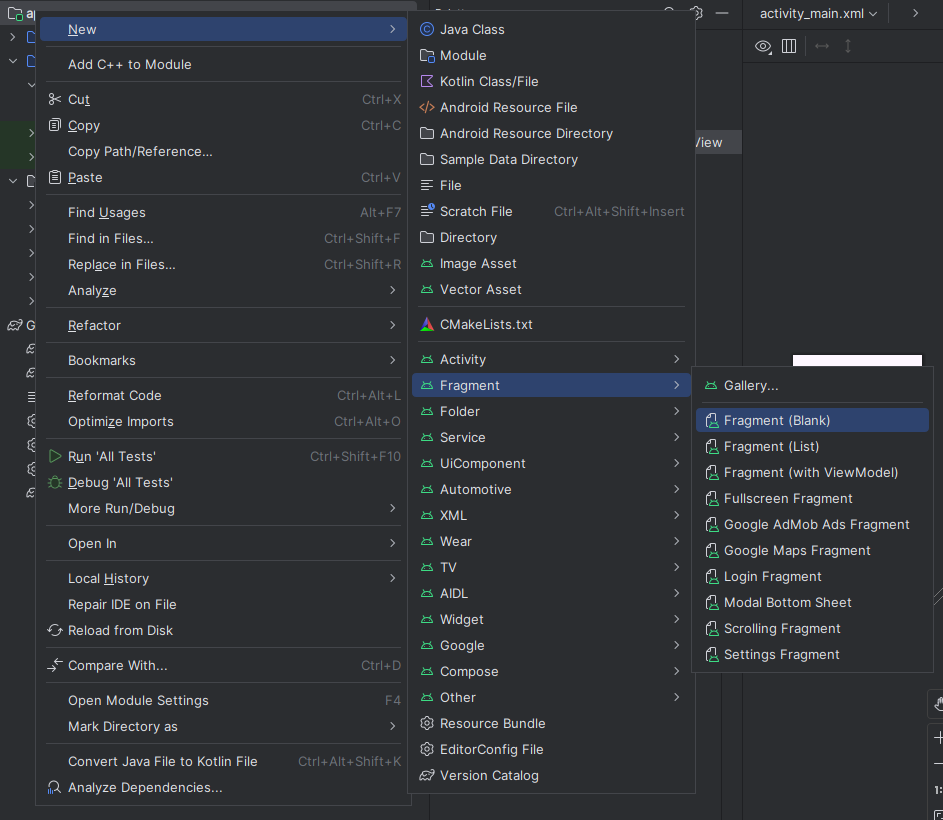Expand the Analyze submenu
Screen dimensions: 943x820
point(224,291)
